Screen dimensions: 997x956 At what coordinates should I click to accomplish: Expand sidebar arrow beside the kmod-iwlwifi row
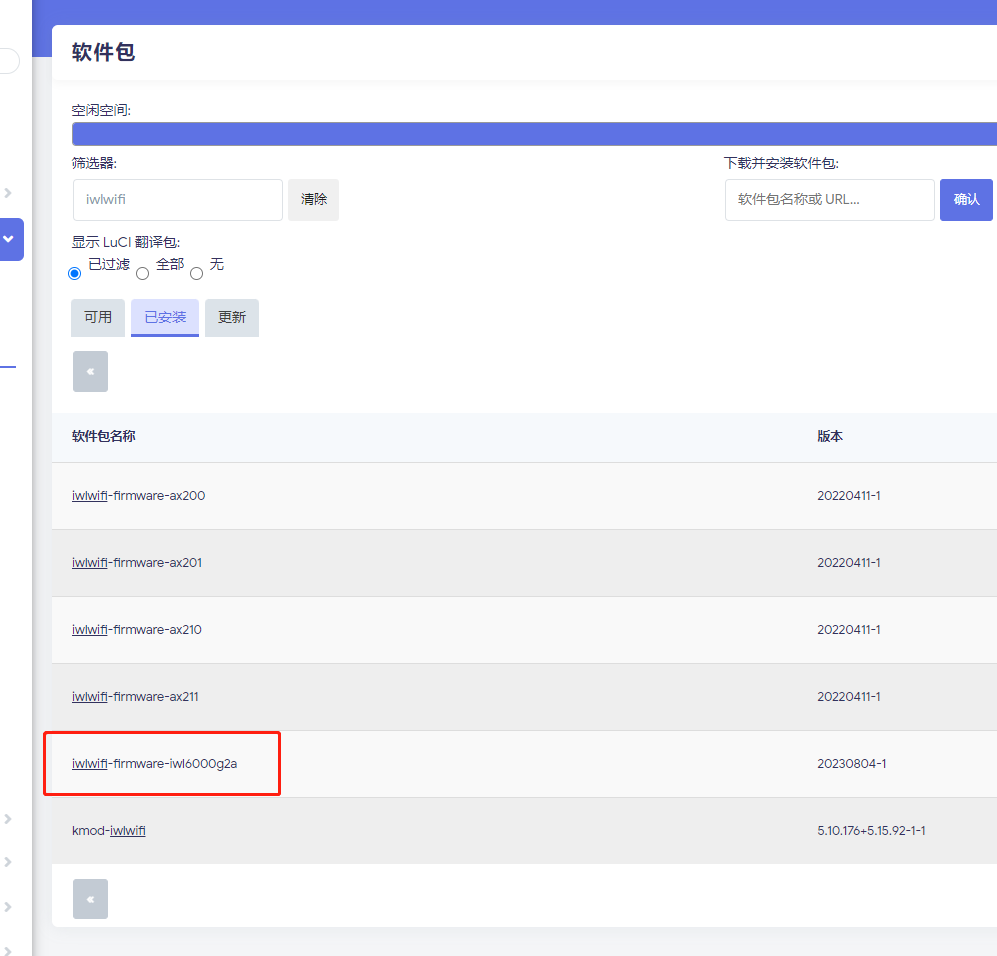[8, 819]
